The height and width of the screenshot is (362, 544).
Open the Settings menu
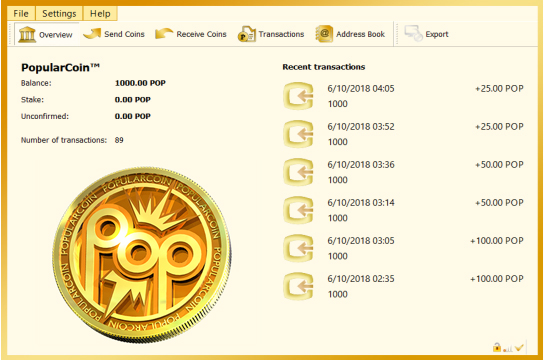click(x=59, y=14)
